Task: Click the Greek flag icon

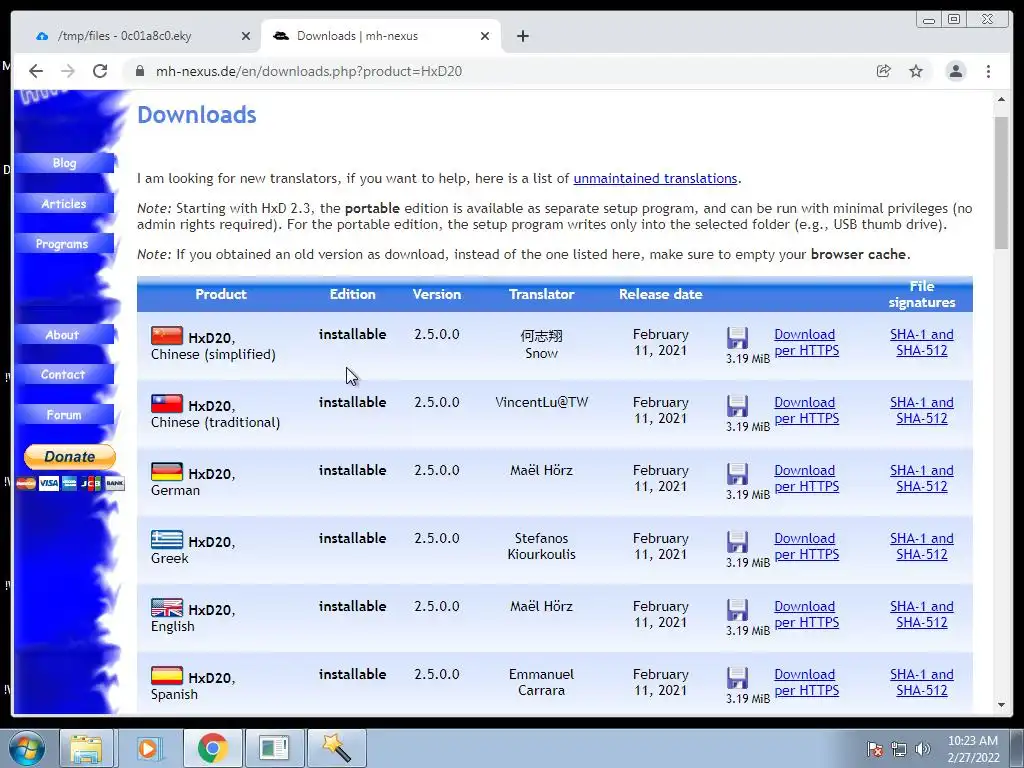Action: point(167,539)
